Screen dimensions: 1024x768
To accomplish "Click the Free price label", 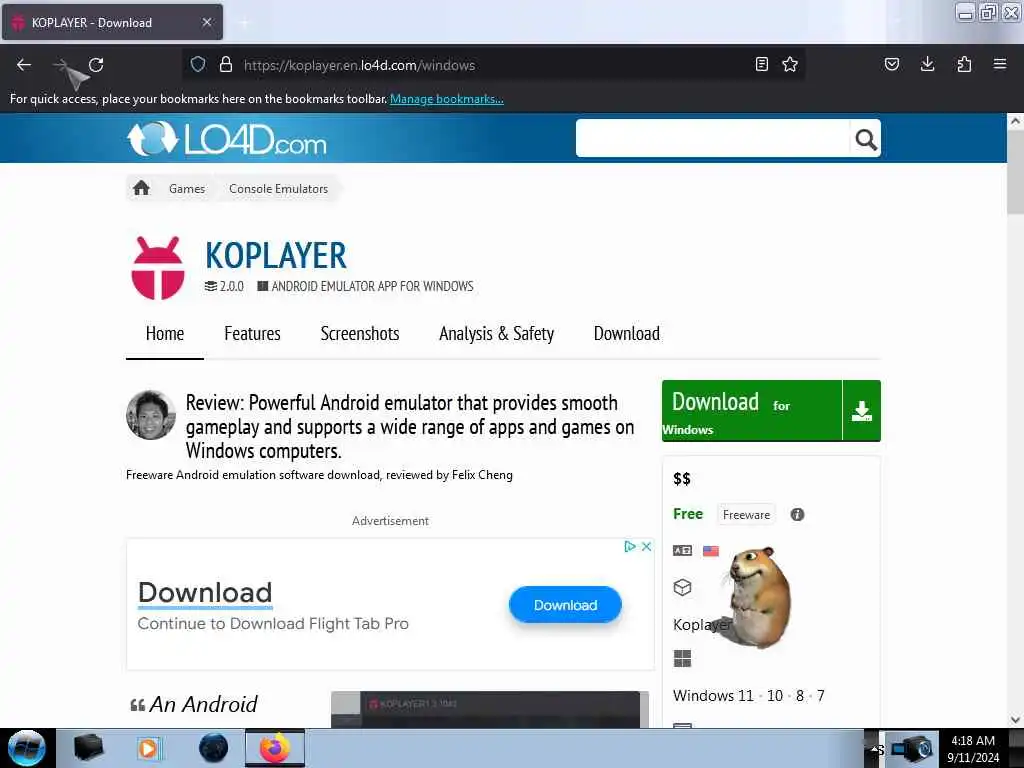I will 688,514.
